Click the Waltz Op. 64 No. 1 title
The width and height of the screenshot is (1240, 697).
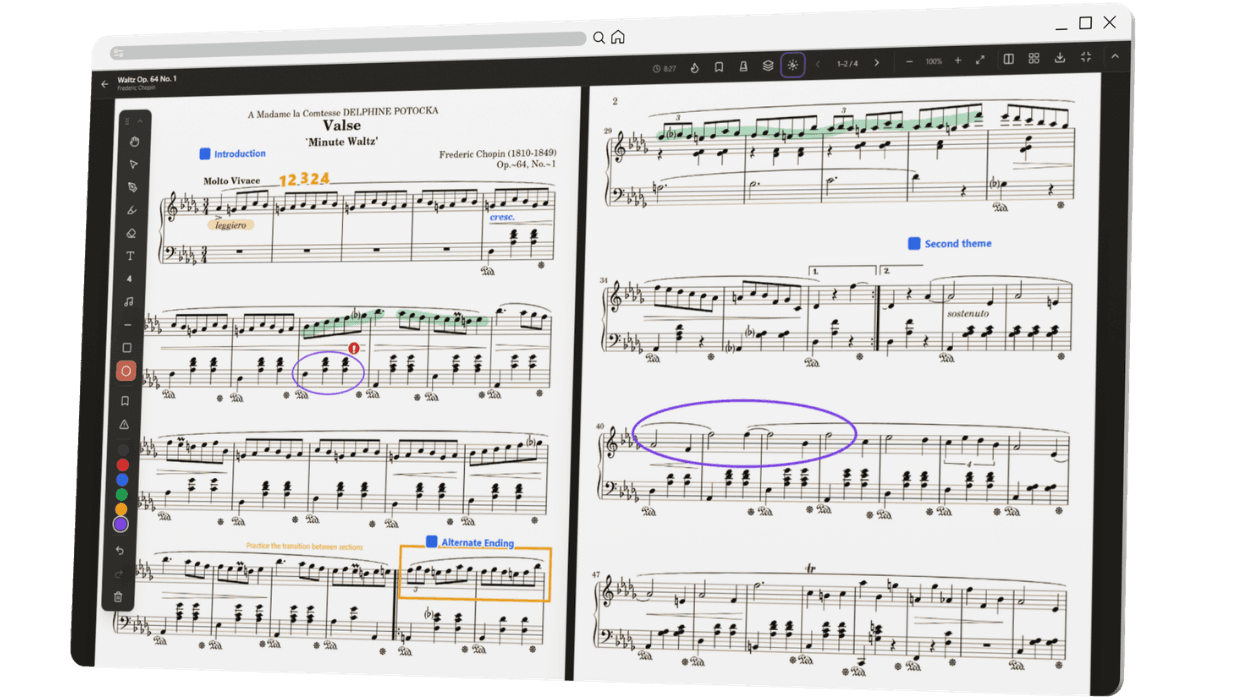tap(147, 79)
